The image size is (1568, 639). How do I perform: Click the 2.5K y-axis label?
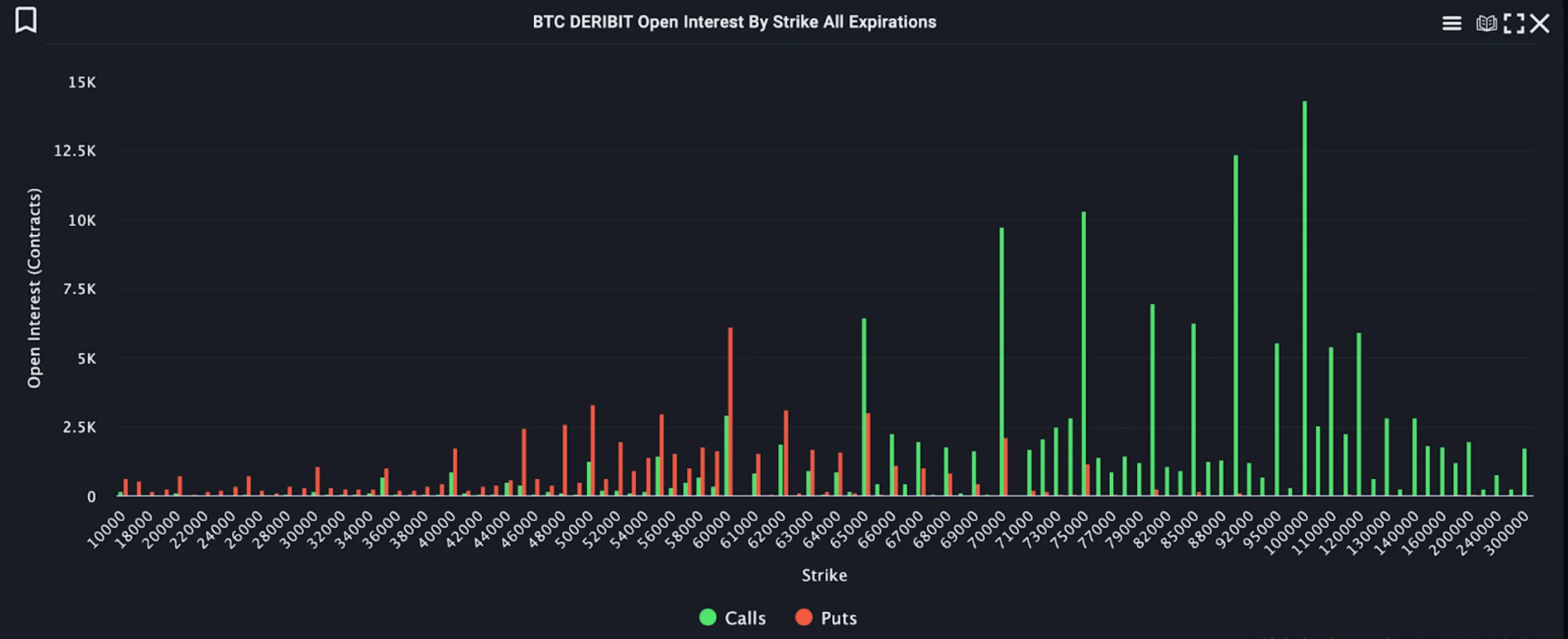79,427
